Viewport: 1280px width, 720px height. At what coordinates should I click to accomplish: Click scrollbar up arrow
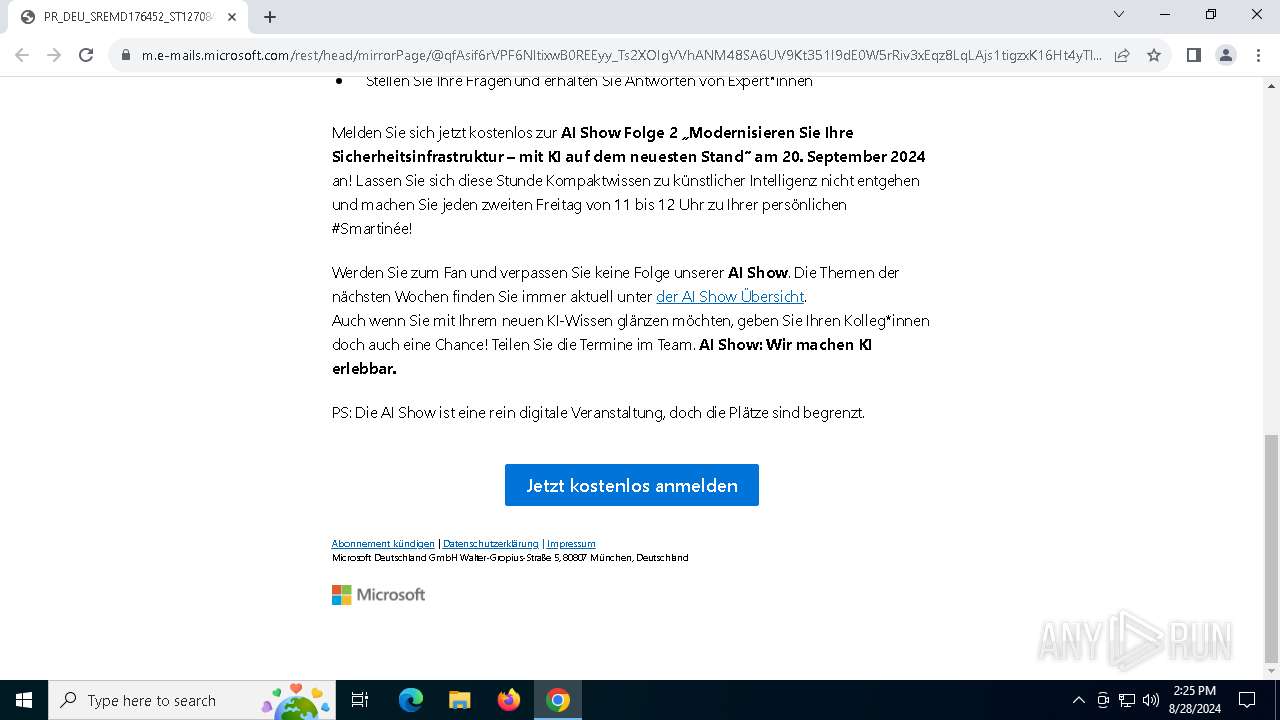pyautogui.click(x=1271, y=84)
